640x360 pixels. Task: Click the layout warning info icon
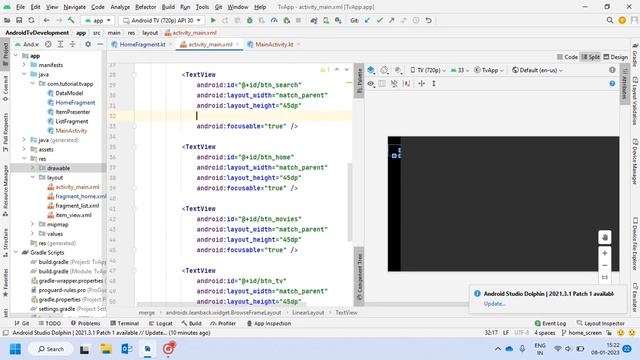(x=612, y=70)
